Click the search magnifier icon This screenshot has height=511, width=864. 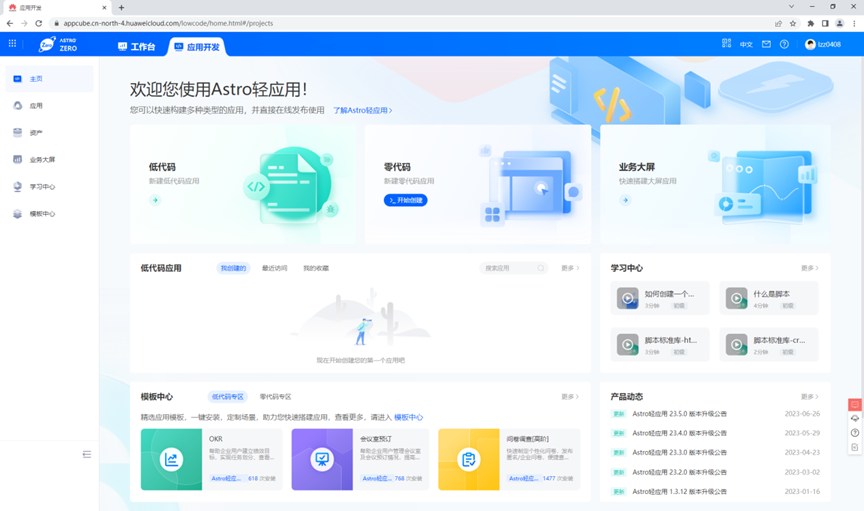coord(541,268)
